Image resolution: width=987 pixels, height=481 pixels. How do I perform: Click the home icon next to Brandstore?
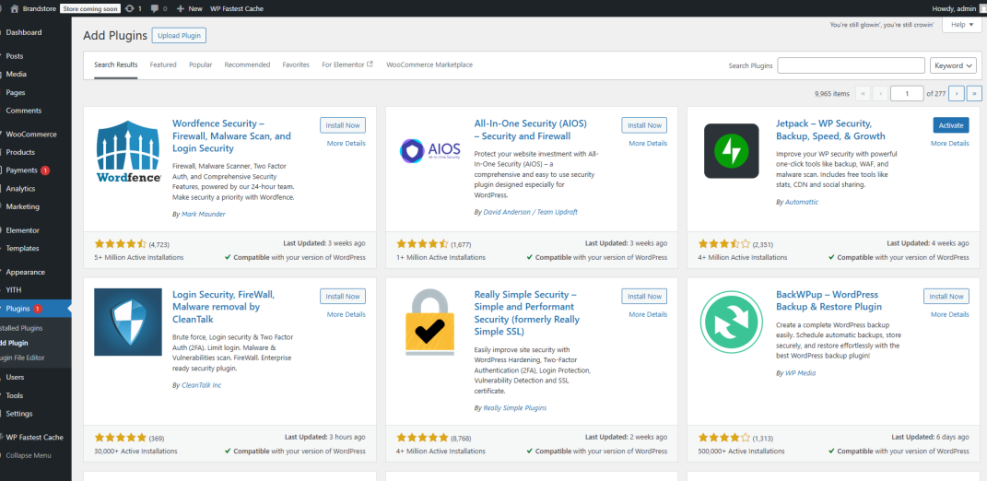point(14,9)
